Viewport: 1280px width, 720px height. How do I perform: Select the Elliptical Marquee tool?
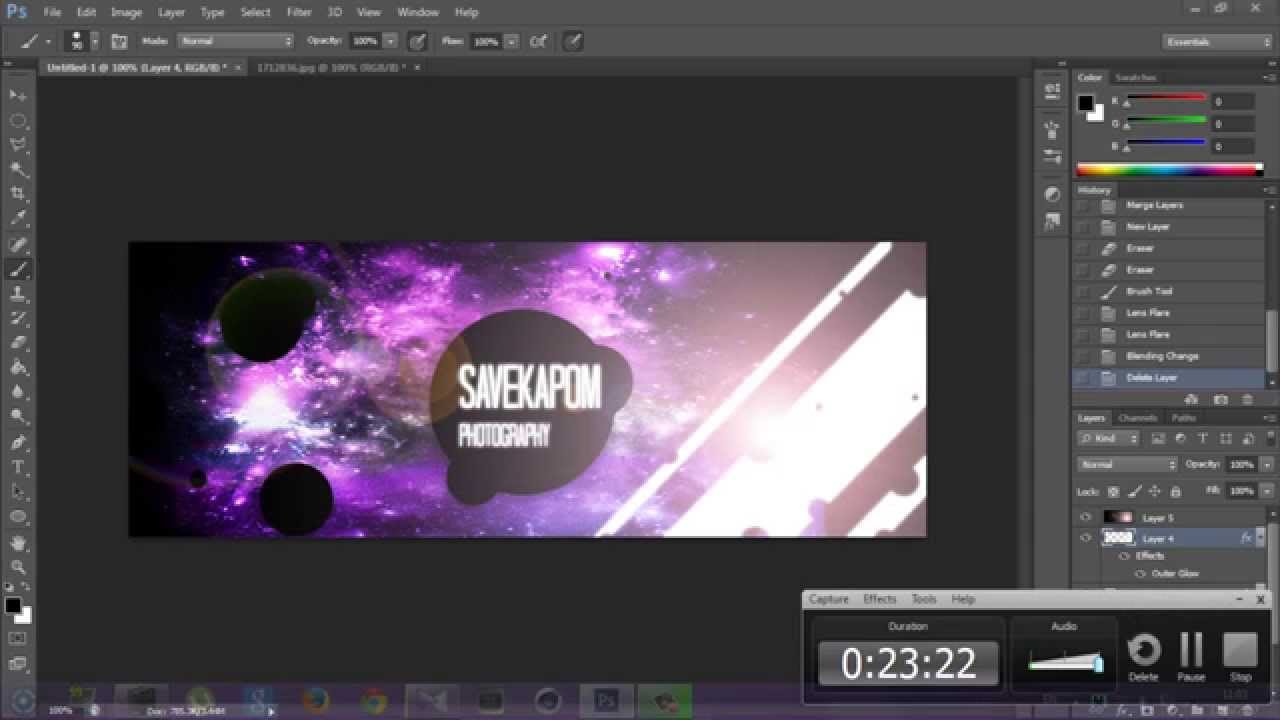pyautogui.click(x=18, y=120)
